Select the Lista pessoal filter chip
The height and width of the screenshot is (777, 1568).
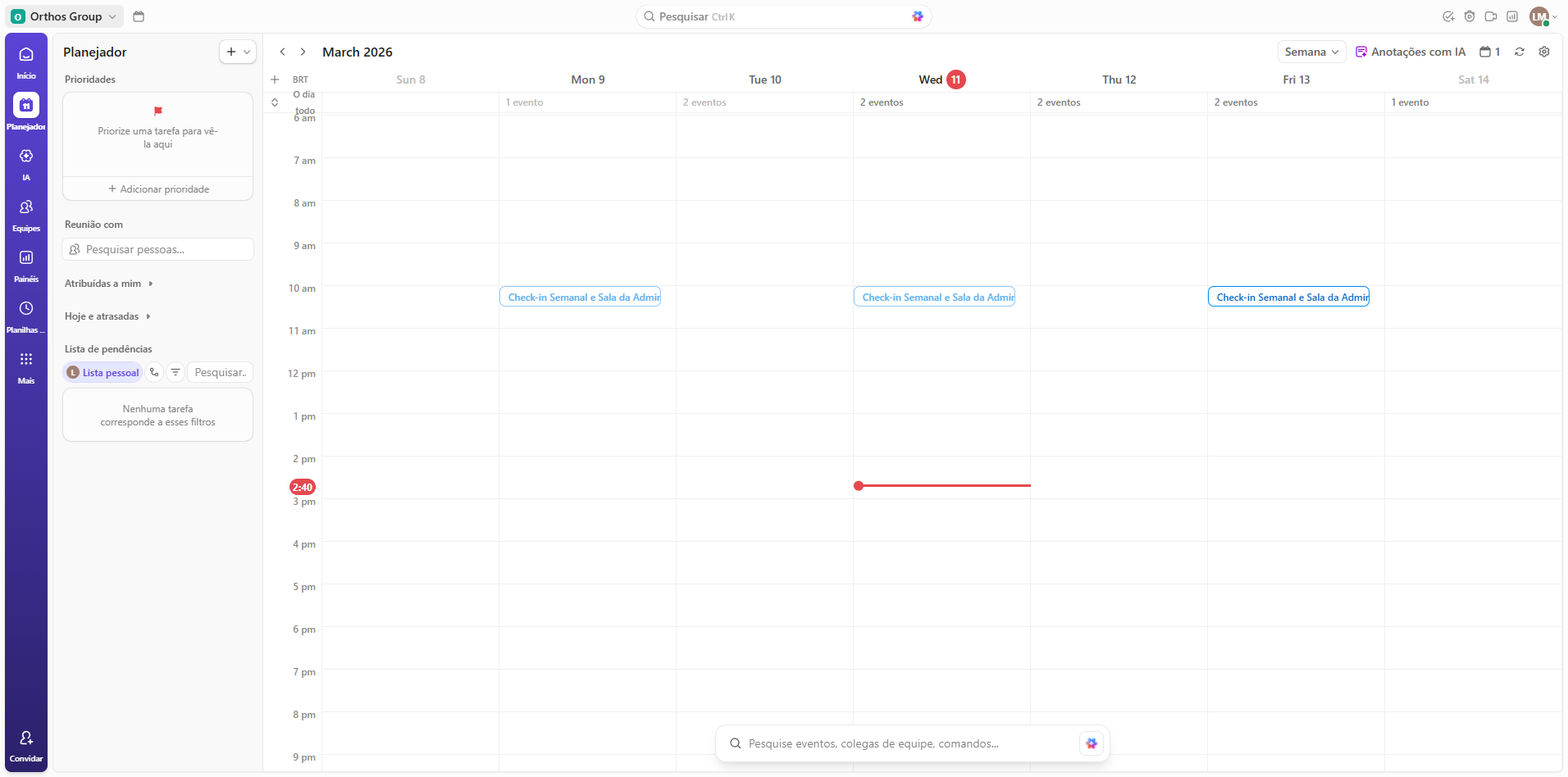103,373
